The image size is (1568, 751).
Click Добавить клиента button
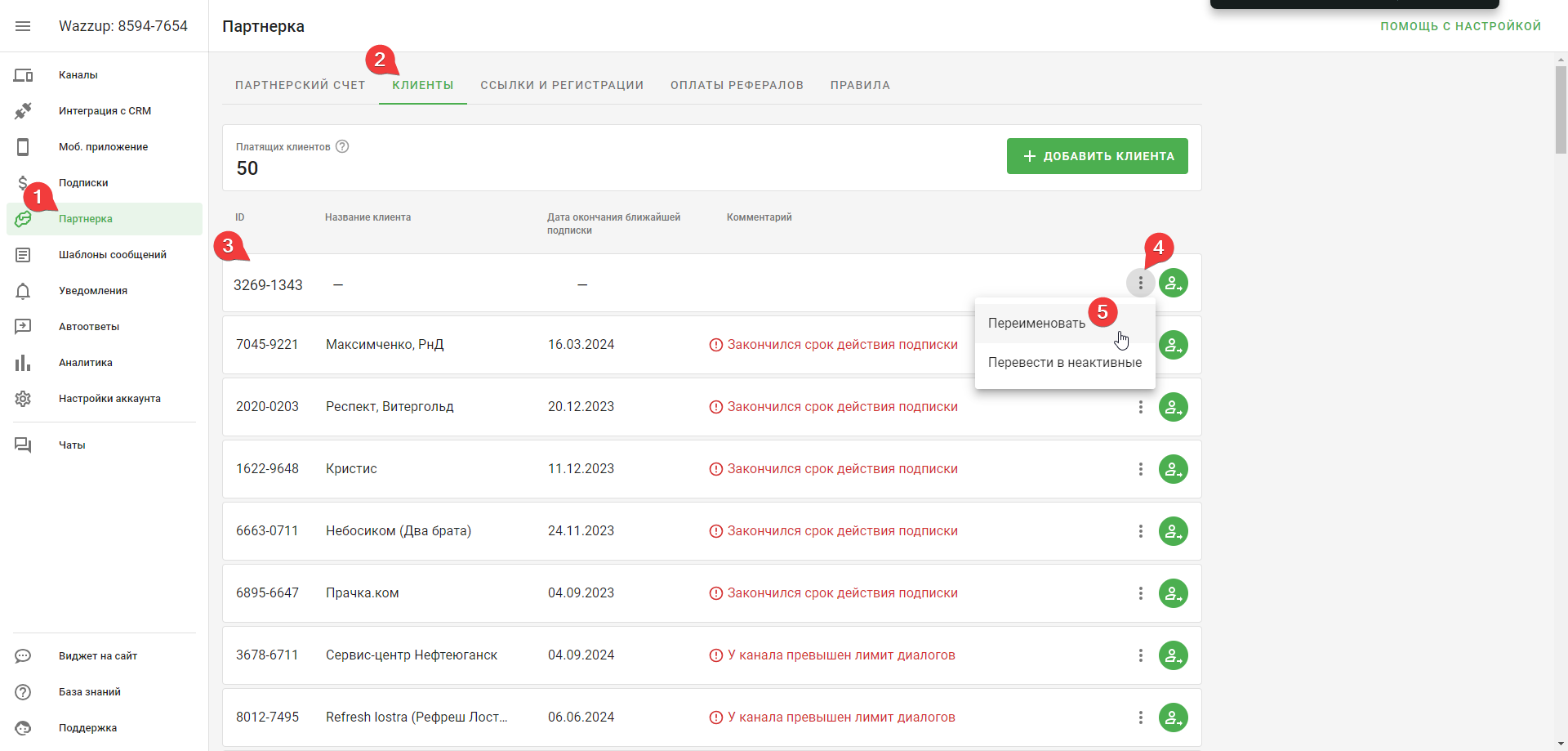(x=1098, y=156)
